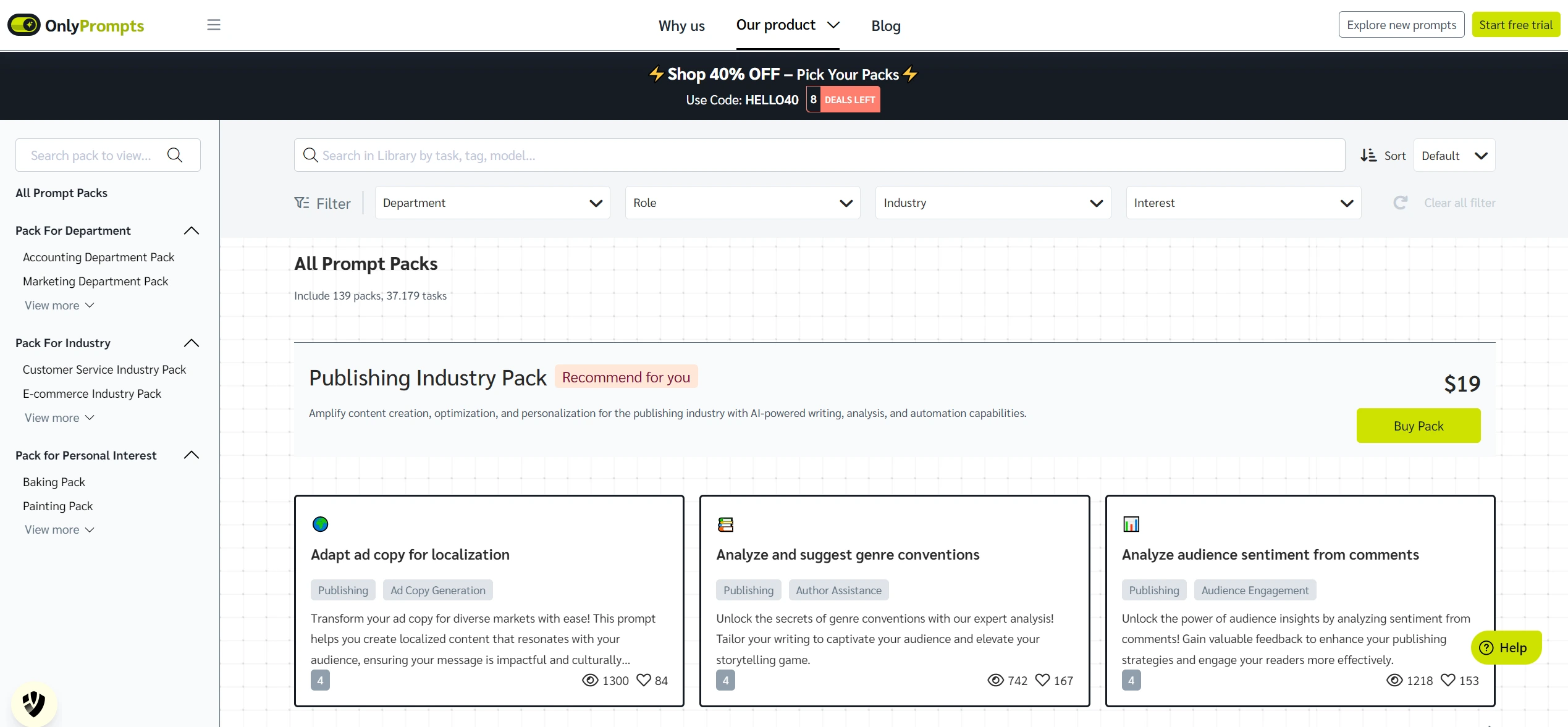Like the audience sentiment card heart icon
This screenshot has width=1568, height=727.
(x=1448, y=680)
